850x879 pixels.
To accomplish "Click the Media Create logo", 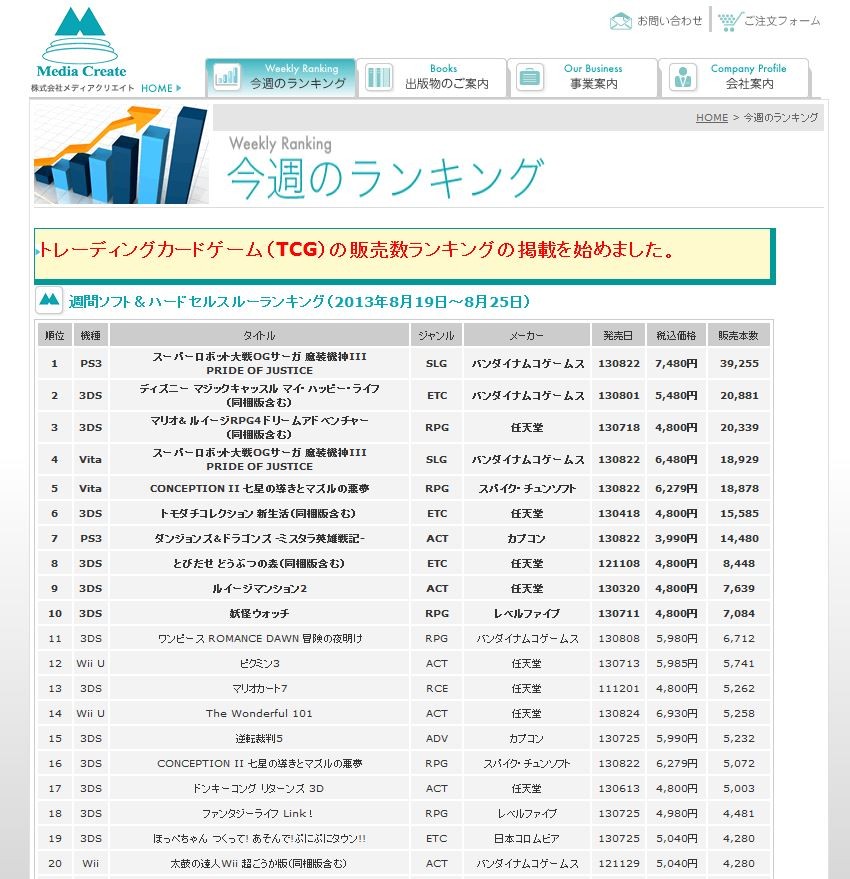I will pyautogui.click(x=81, y=43).
